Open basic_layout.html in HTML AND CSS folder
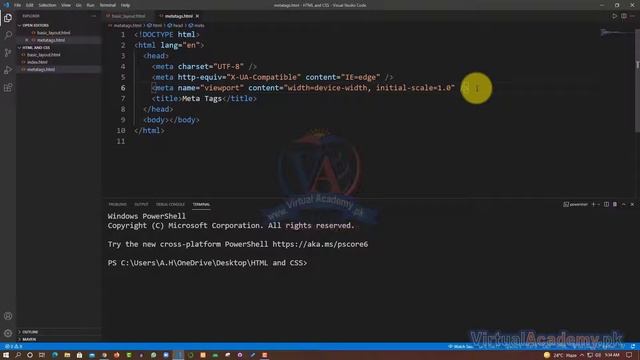This screenshot has height=360, width=640. click(43, 55)
